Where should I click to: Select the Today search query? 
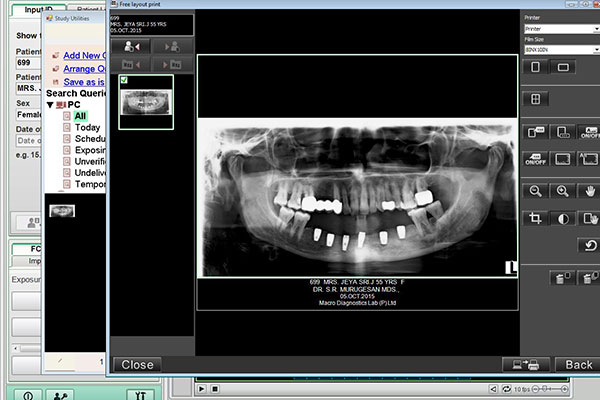(x=88, y=127)
